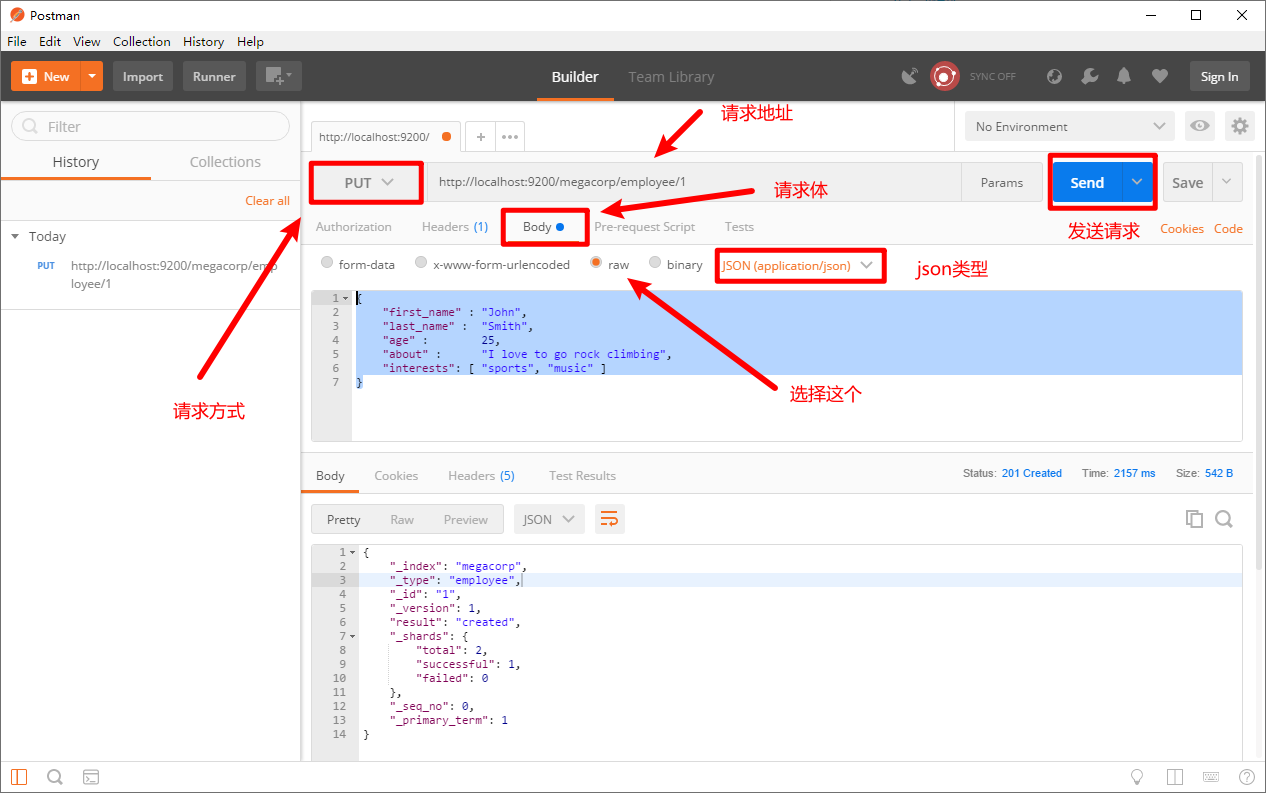Open Pre-request Script tab

point(645,227)
